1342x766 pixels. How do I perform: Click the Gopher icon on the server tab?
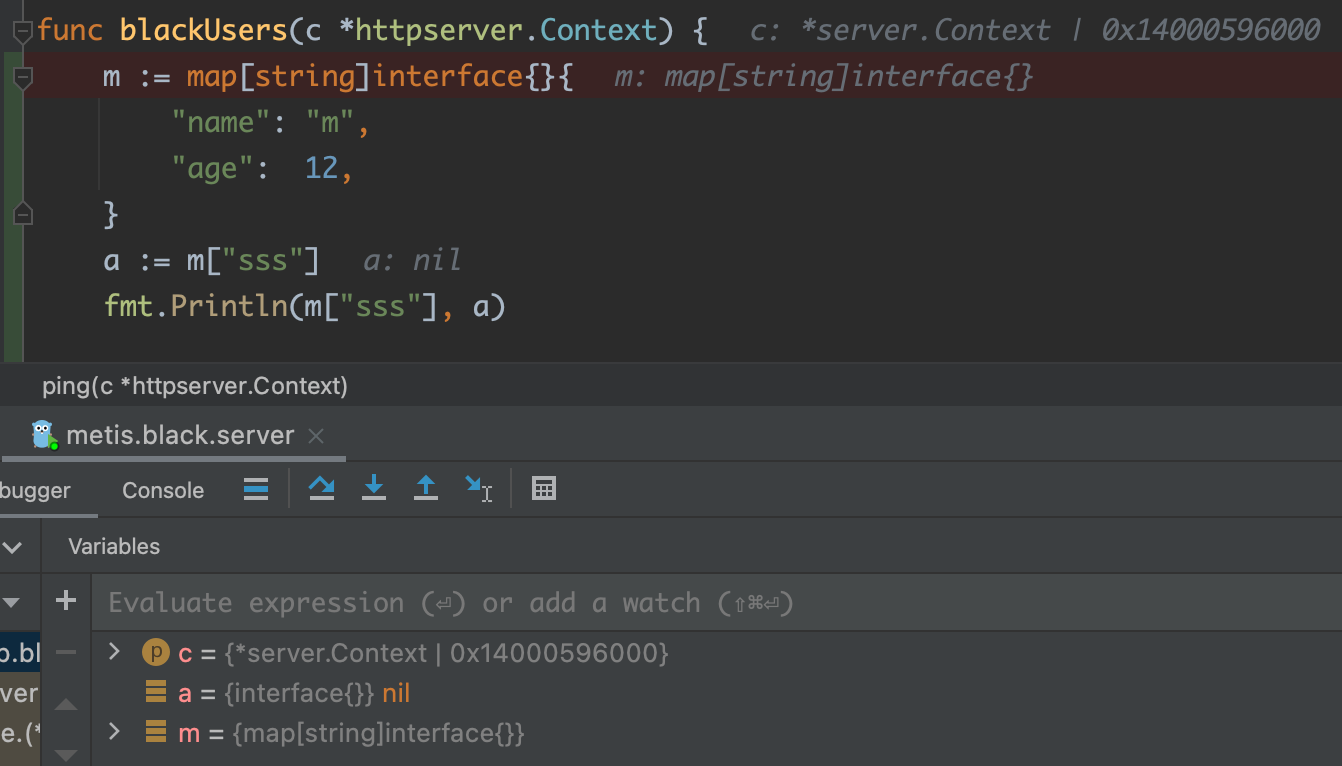(x=43, y=434)
